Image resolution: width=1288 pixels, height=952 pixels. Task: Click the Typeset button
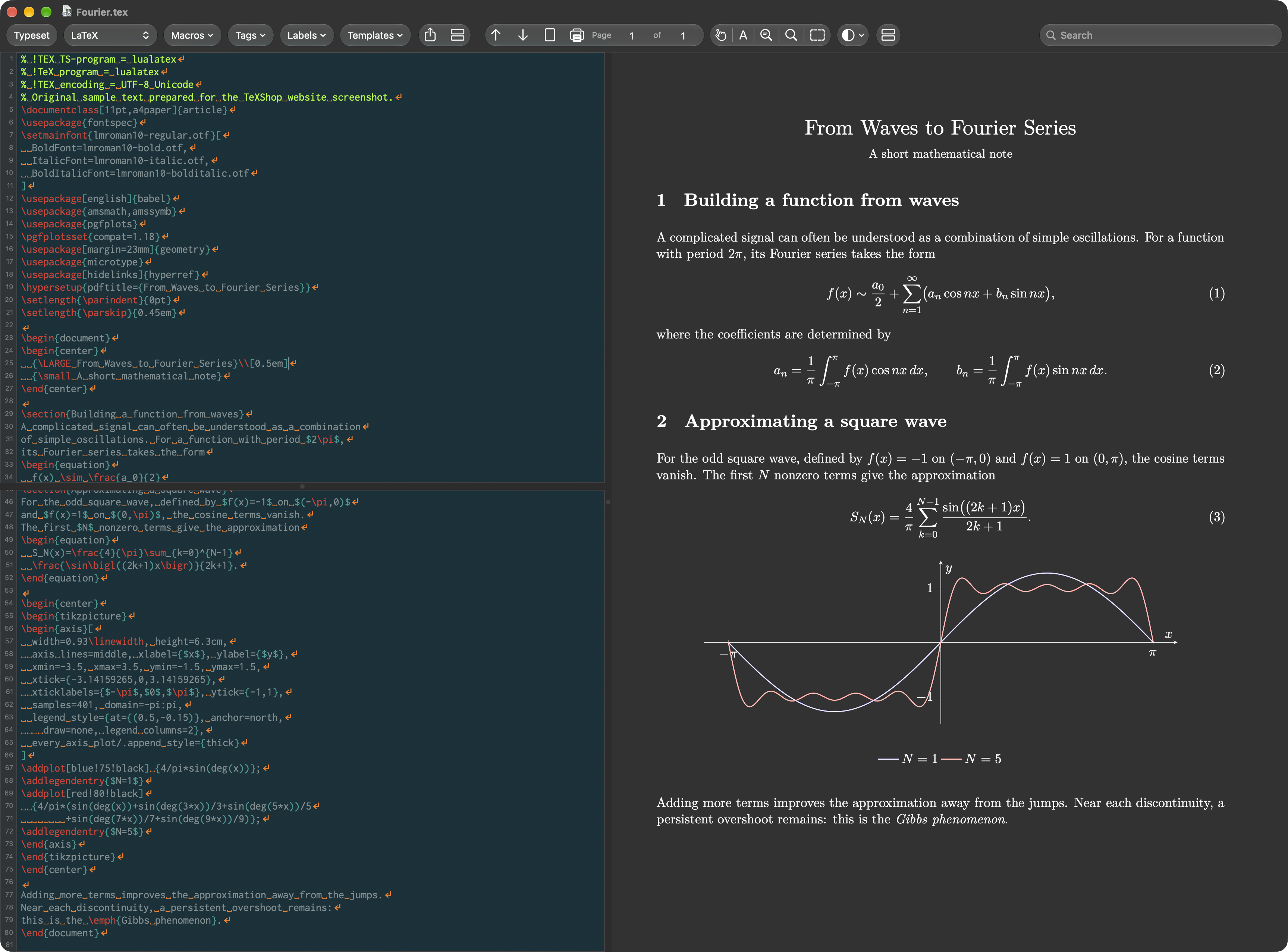pyautogui.click(x=32, y=35)
